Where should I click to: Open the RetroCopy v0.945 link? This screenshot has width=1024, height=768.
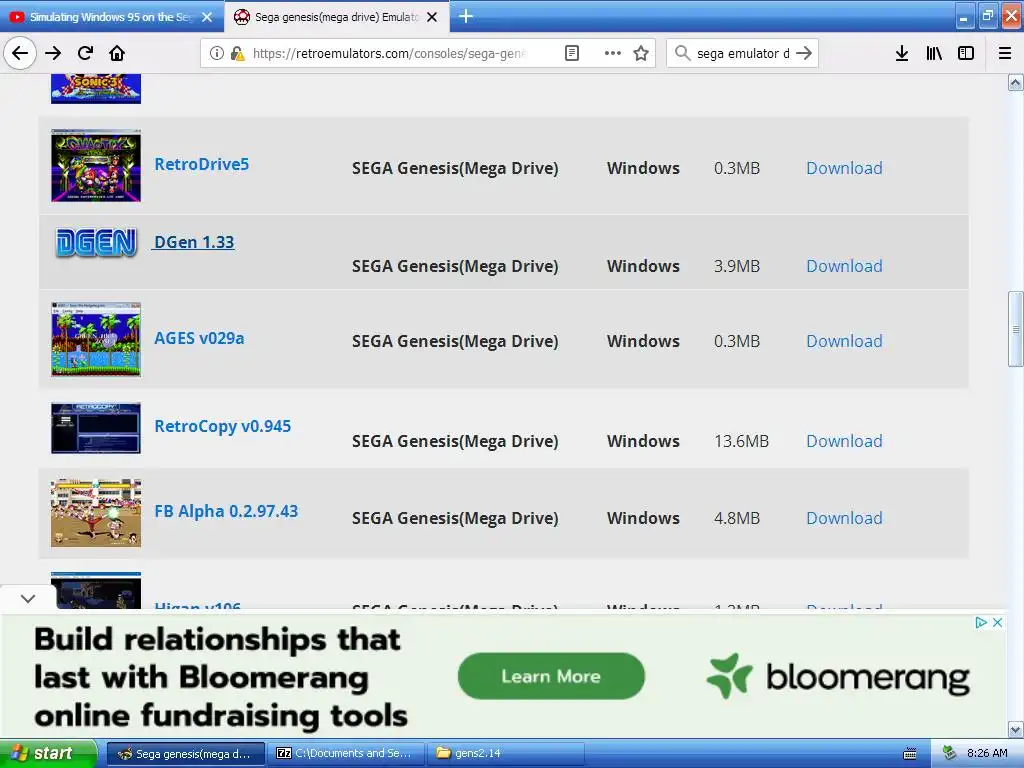(223, 426)
